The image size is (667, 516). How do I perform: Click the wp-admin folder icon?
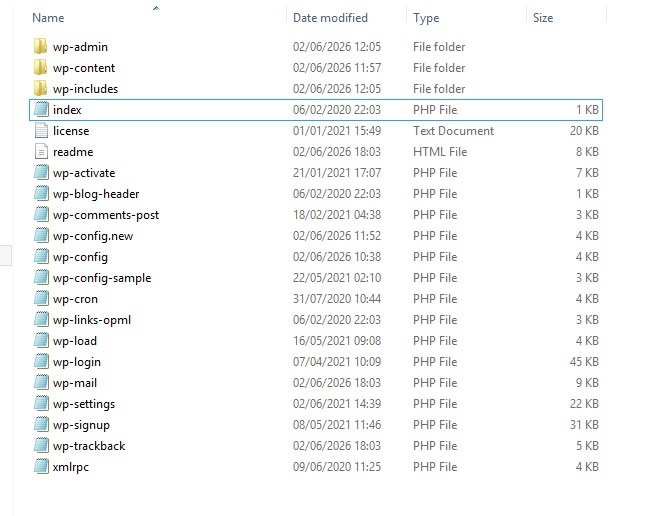[40, 46]
